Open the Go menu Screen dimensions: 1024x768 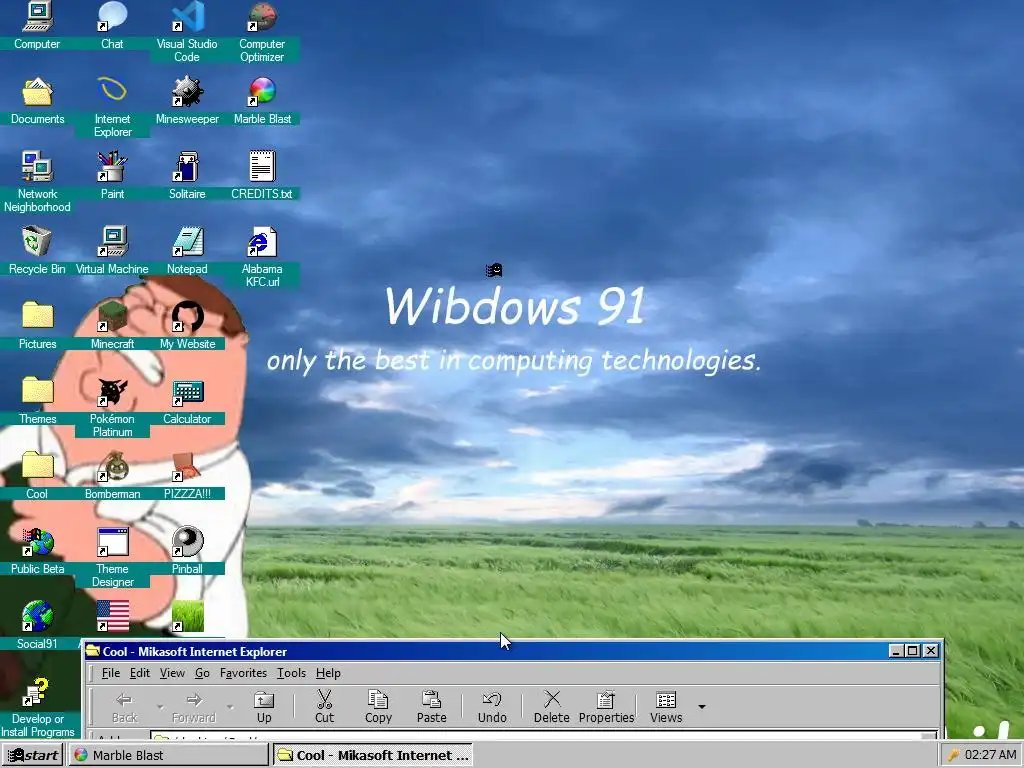click(202, 673)
